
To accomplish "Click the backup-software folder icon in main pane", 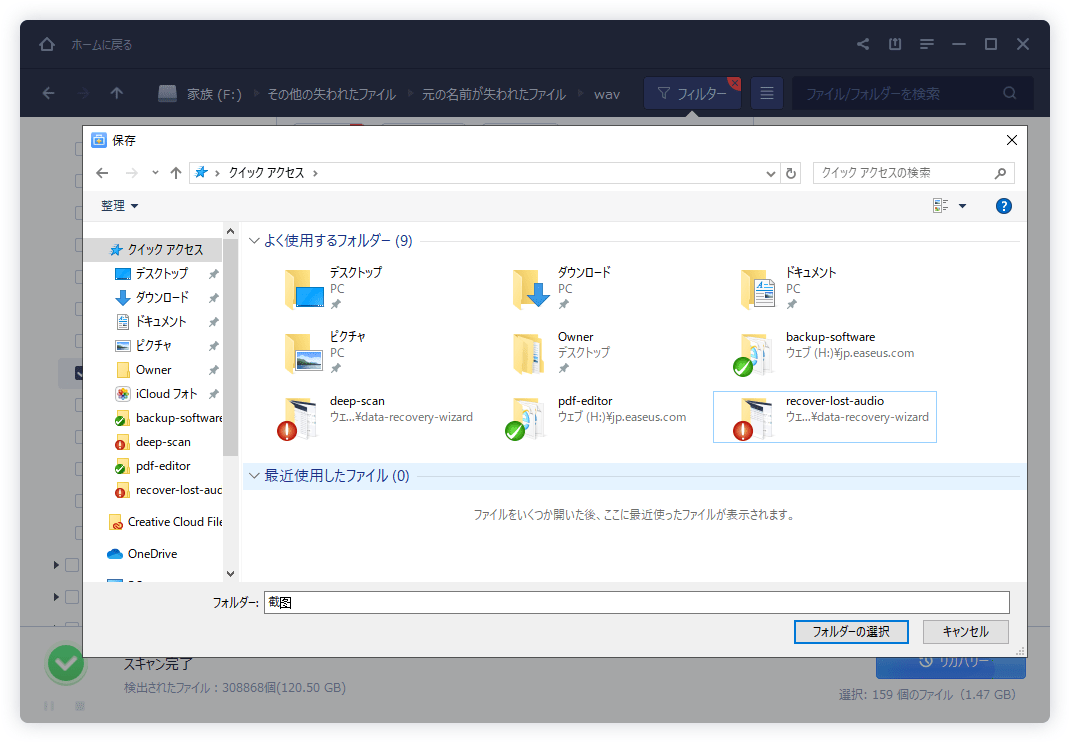I will (754, 353).
